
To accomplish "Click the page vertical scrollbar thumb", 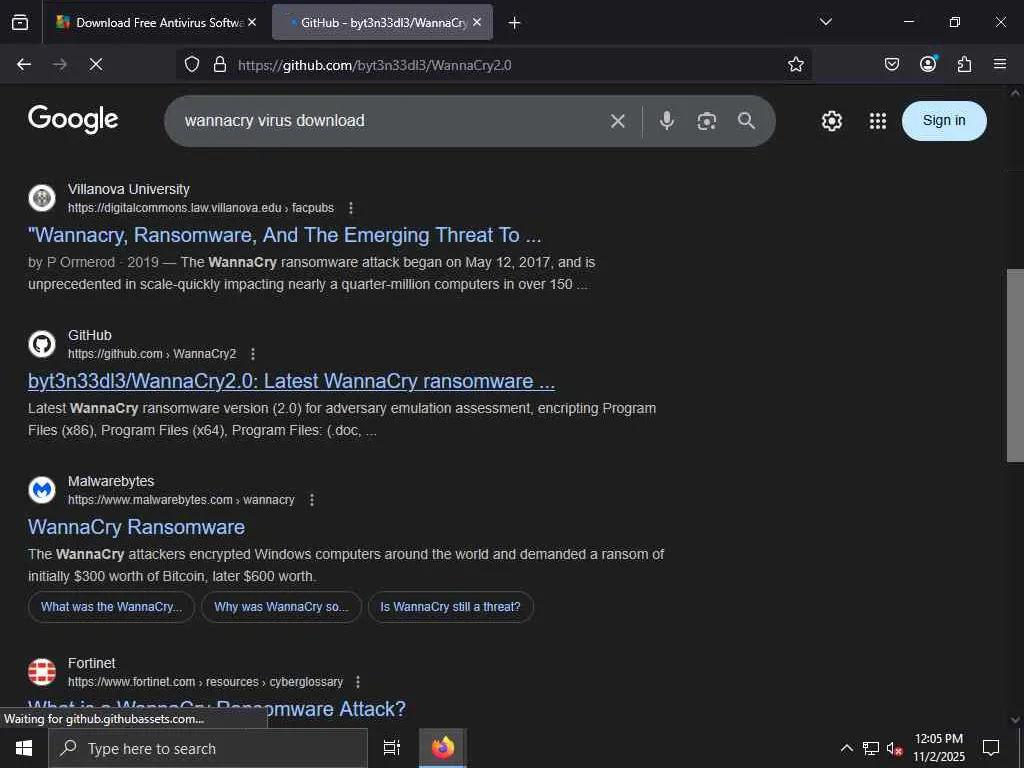I will point(1015,366).
